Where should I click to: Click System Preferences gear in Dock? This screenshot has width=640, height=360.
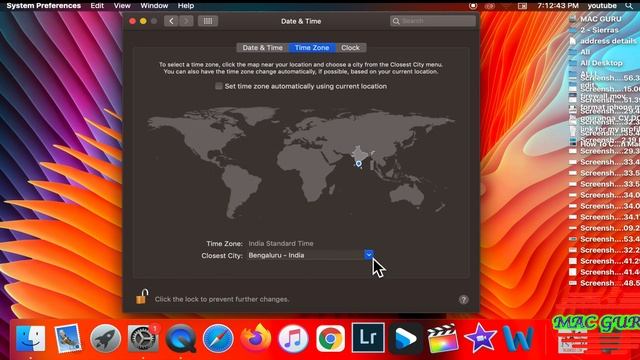pos(143,338)
